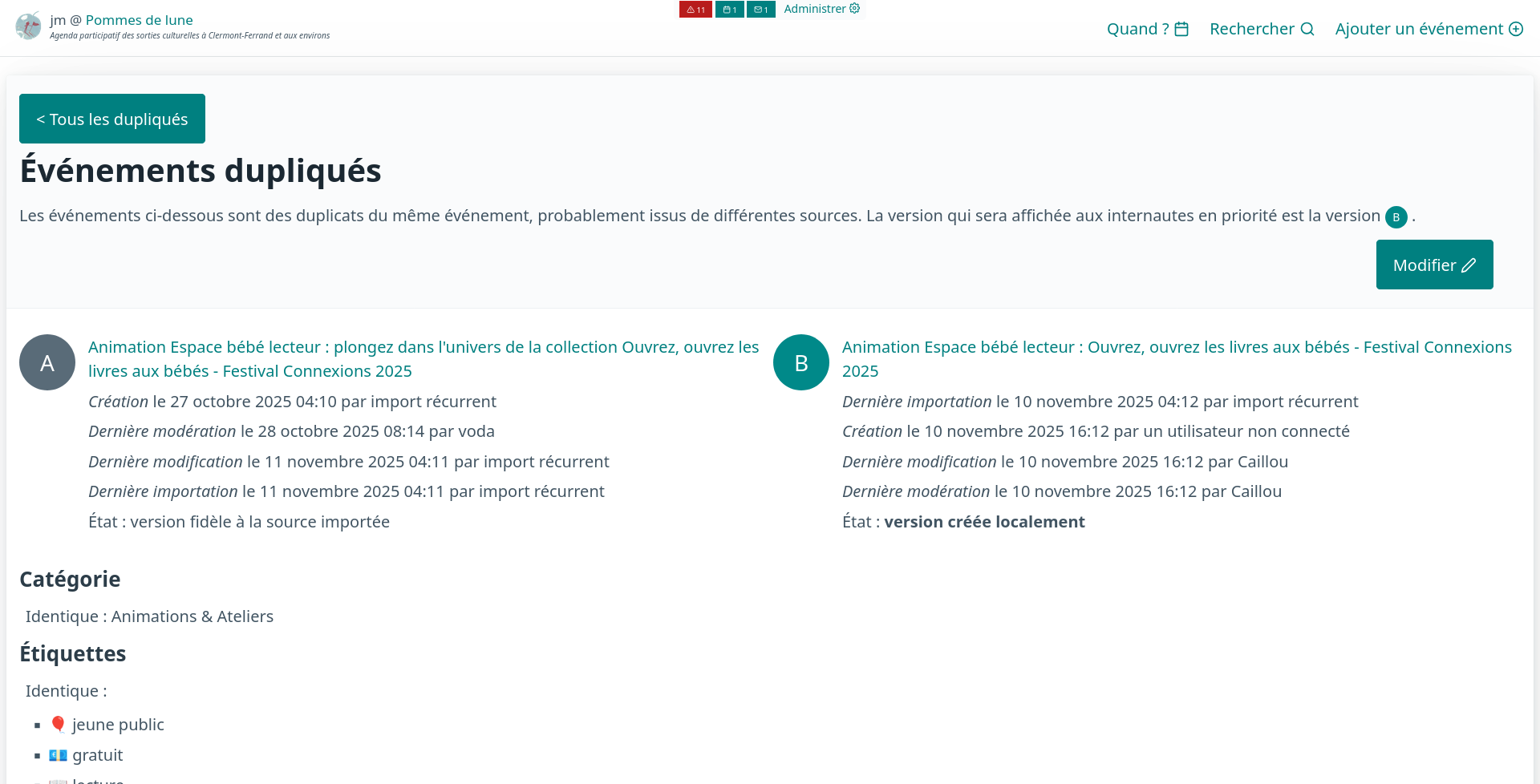
Task: Open the Rechercher menu item
Action: [x=1251, y=30]
